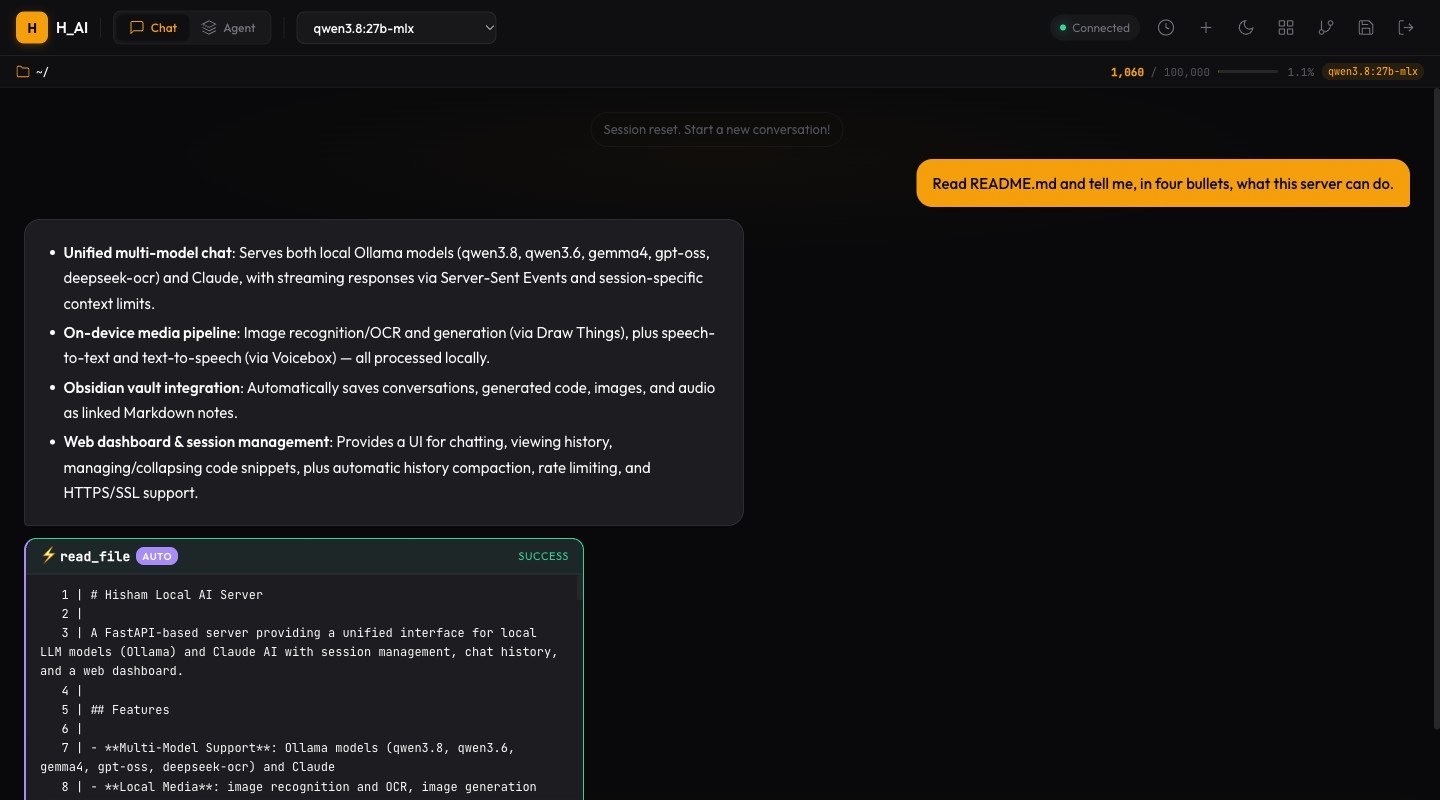Viewport: 1440px width, 800px height.
Task: Save the session with floppy disk icon
Action: [1366, 28]
